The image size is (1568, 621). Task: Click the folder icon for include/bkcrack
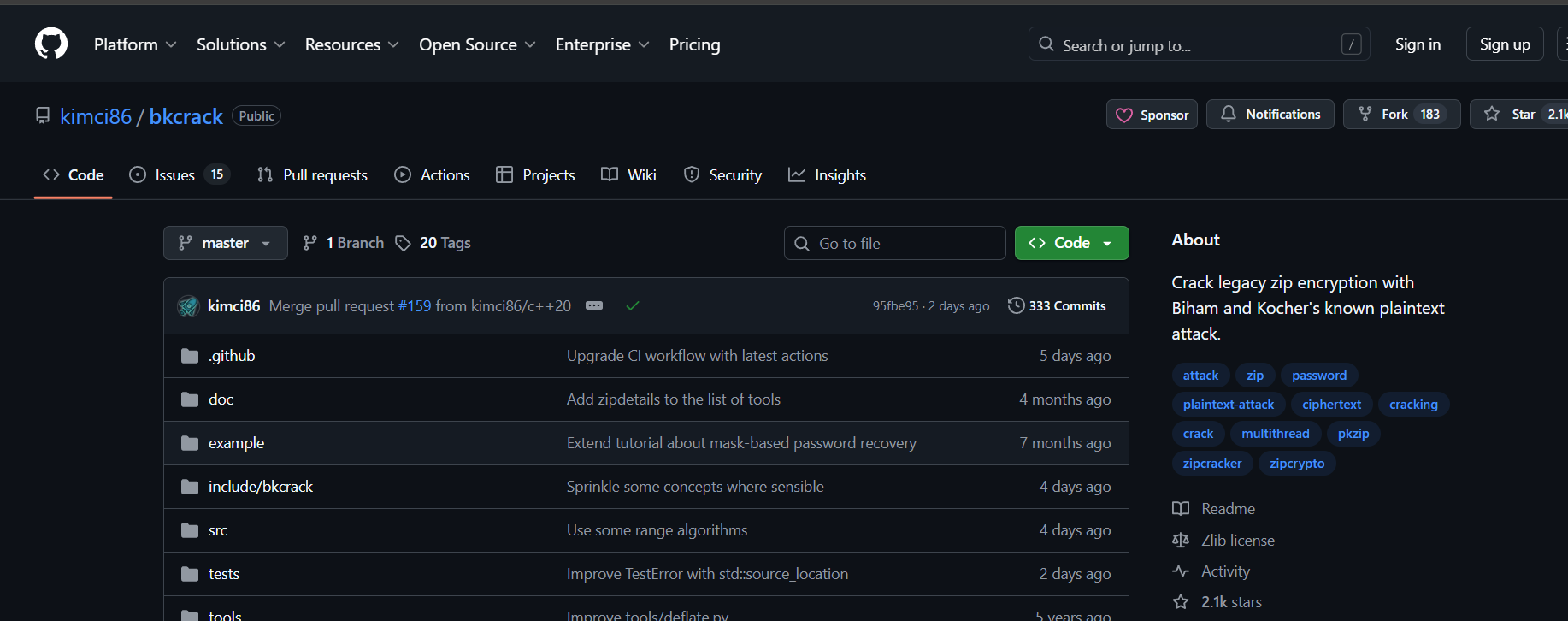(x=190, y=487)
